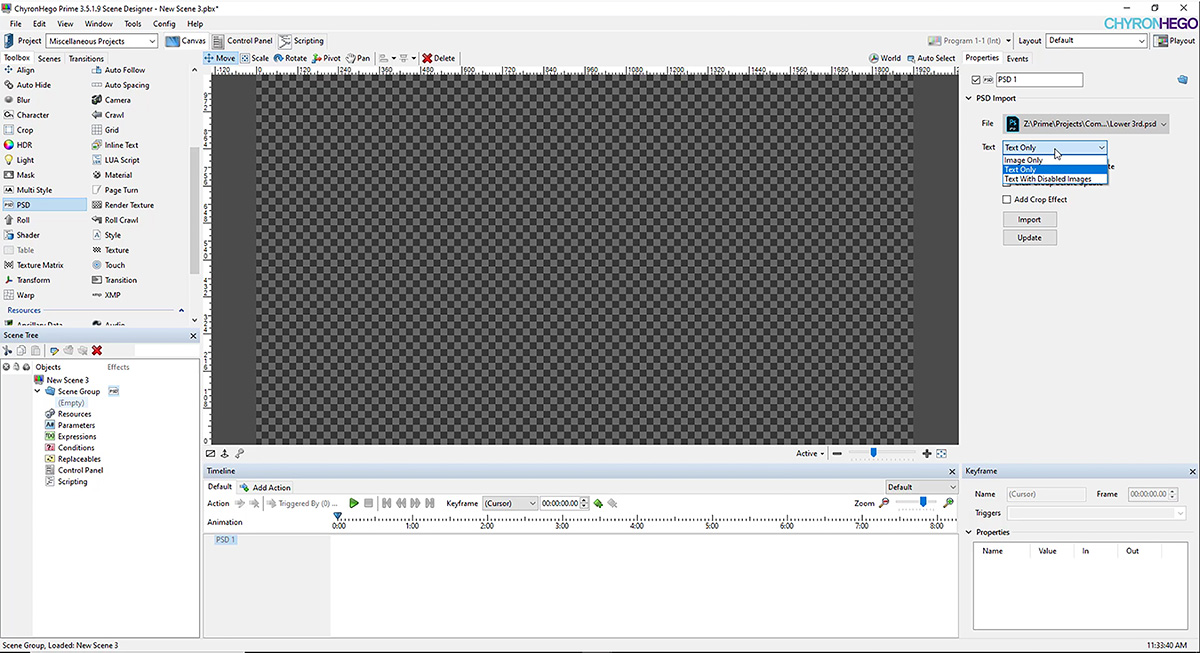This screenshot has width=1200, height=653.
Task: Open the canvas Active dropdown
Action: (810, 453)
